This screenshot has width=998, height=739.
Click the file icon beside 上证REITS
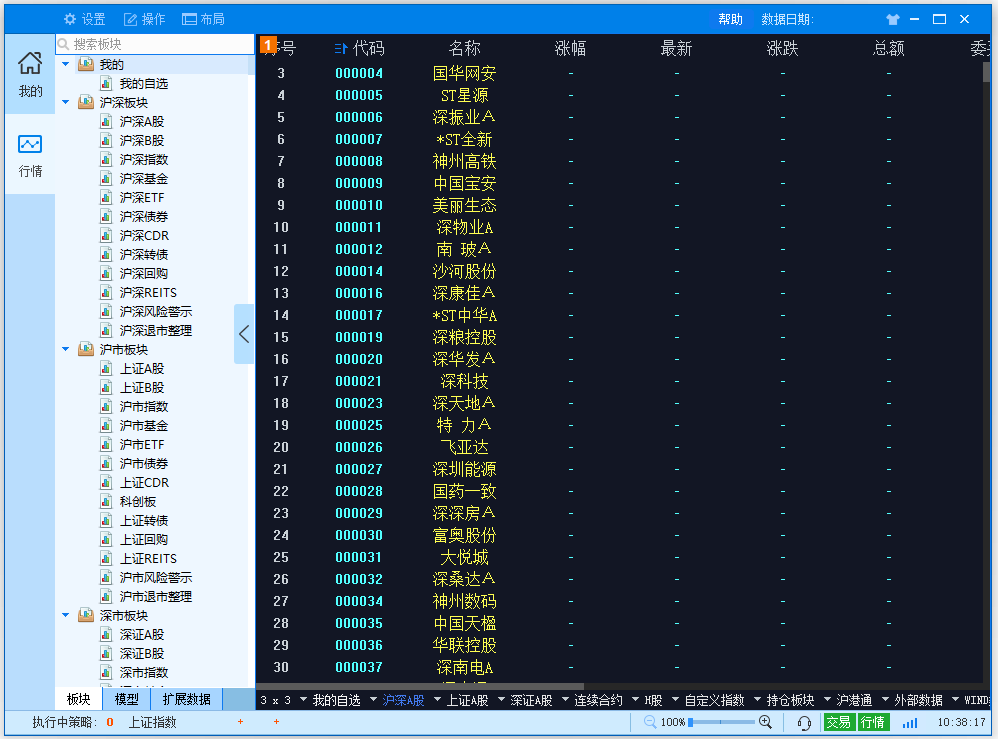106,558
